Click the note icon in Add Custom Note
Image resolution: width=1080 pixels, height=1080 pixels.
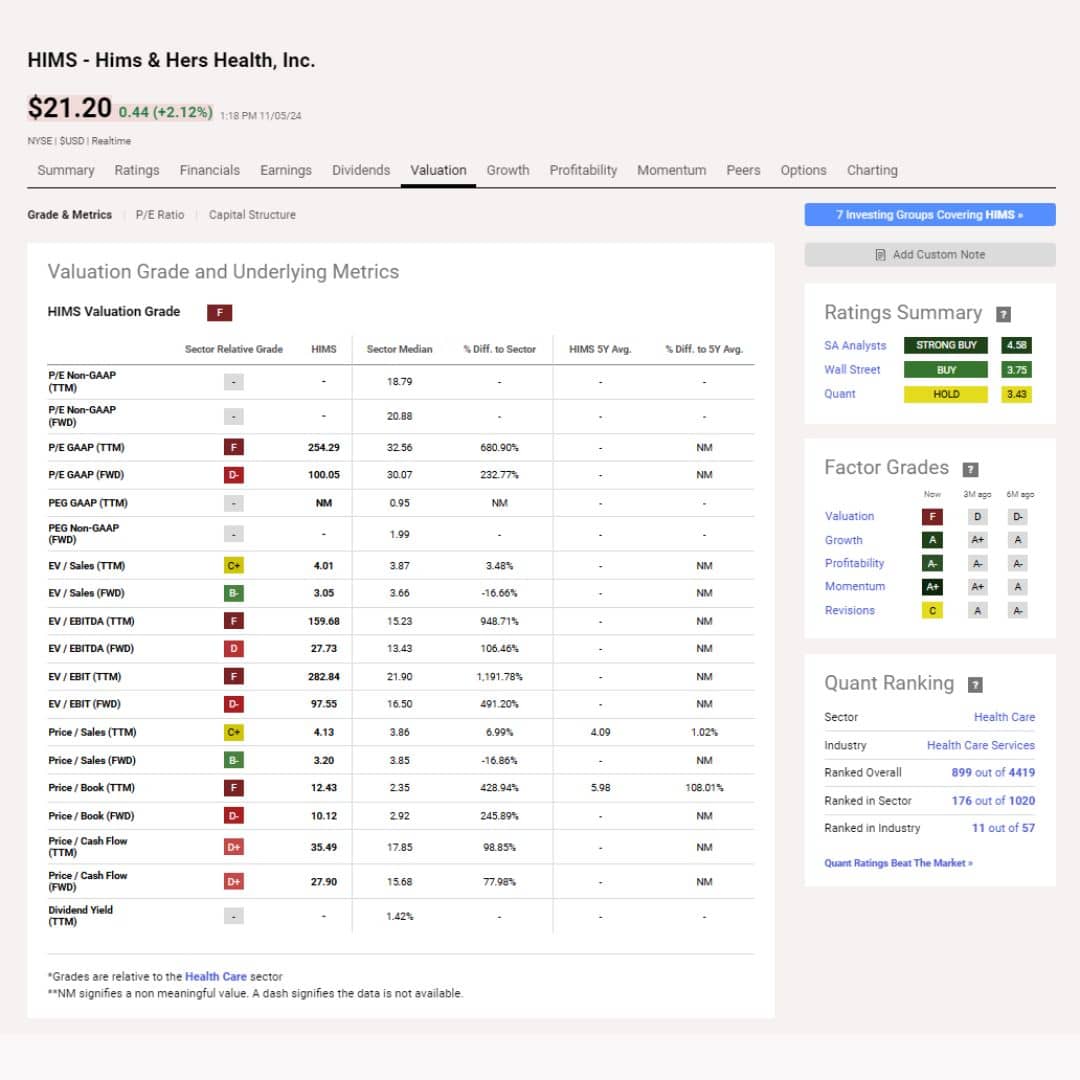pyautogui.click(x=880, y=255)
